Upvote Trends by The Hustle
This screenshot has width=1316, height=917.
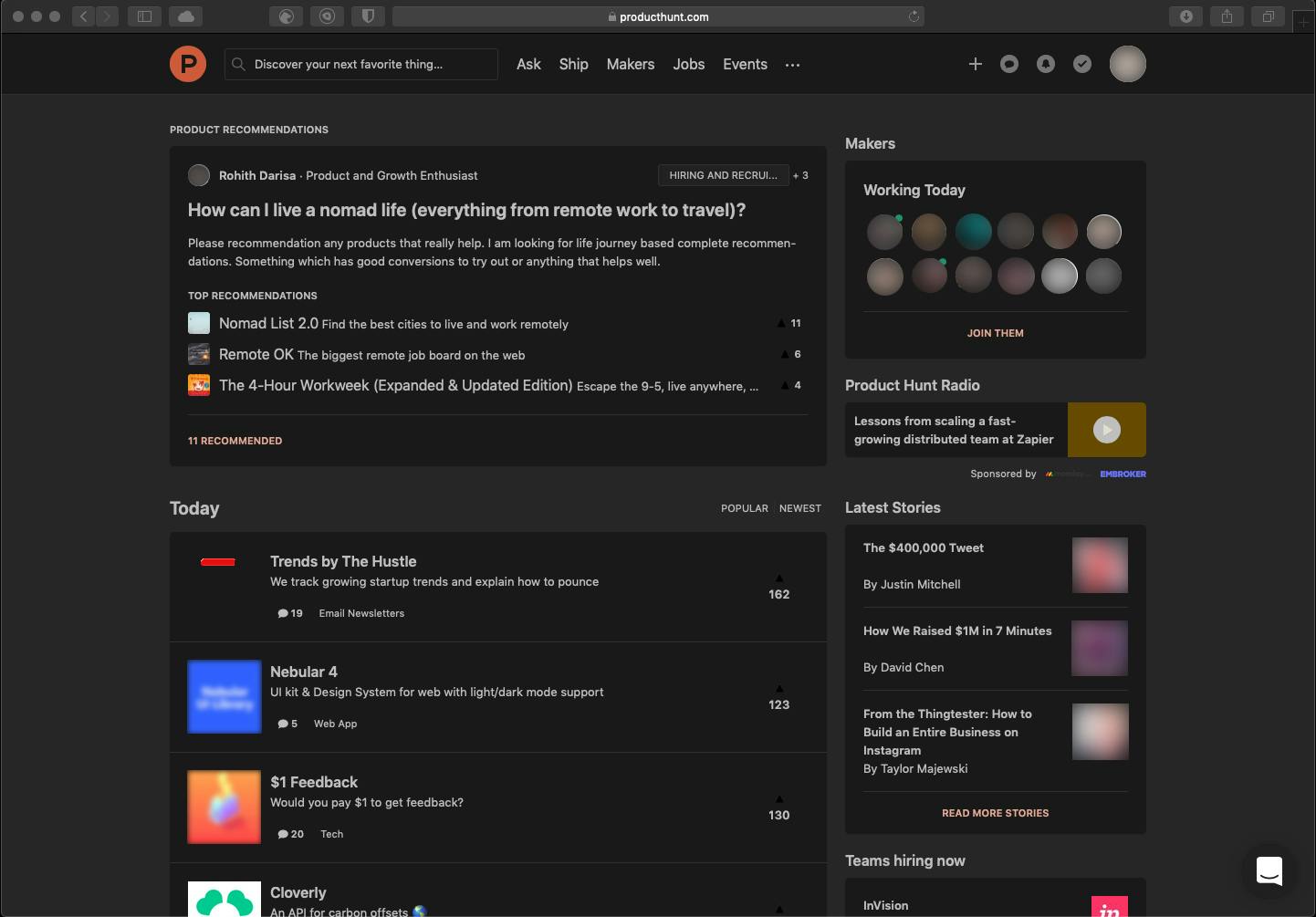[779, 587]
